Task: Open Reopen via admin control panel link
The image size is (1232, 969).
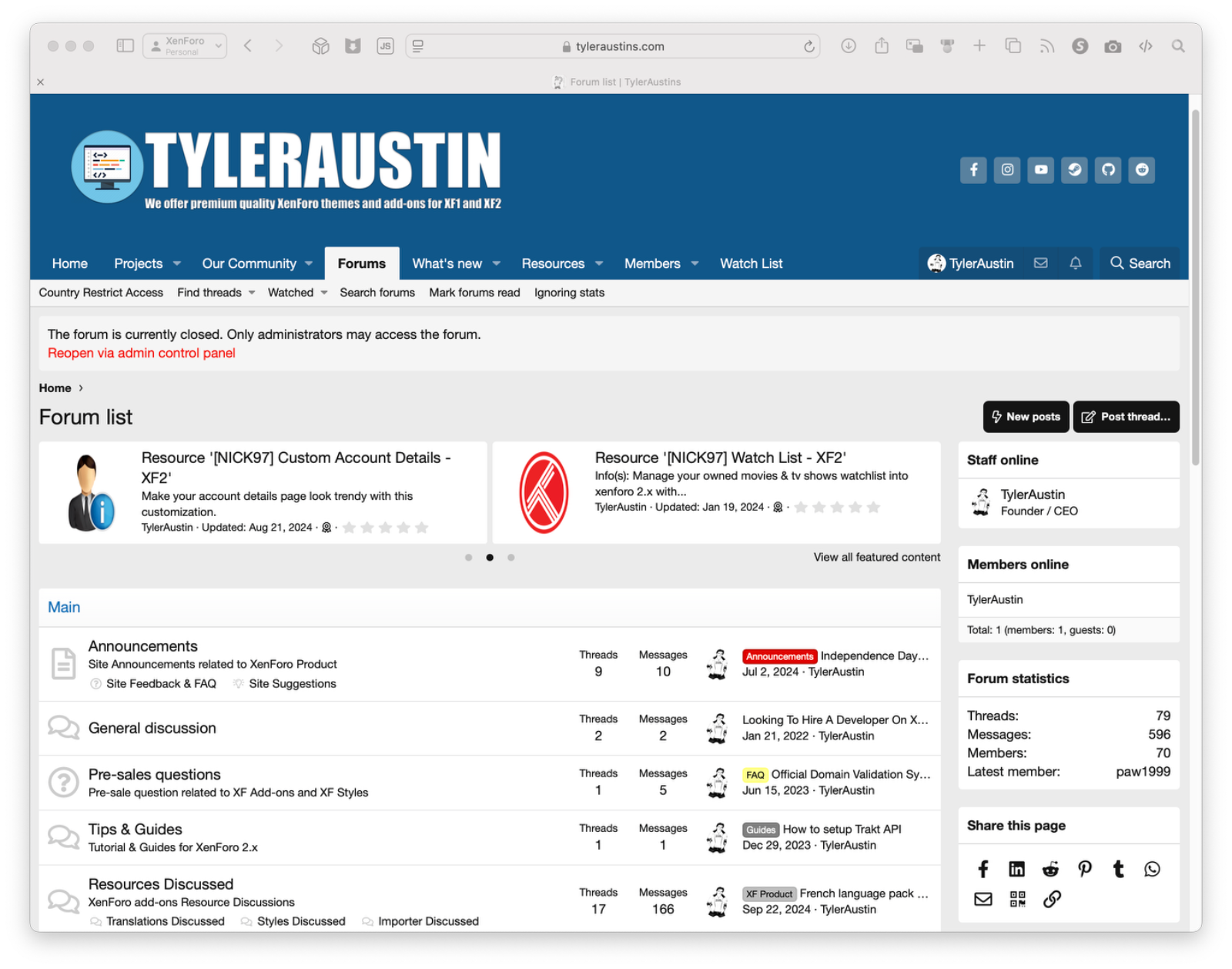Action: [142, 353]
